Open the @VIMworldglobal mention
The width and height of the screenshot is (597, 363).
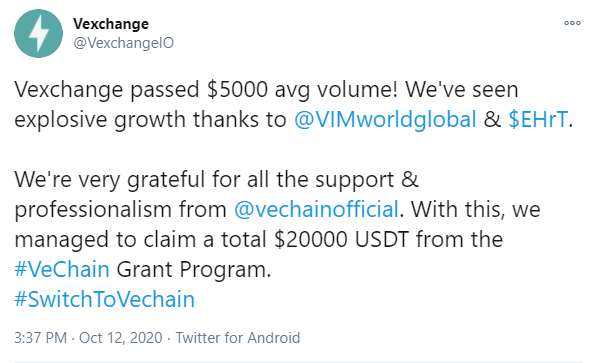pos(385,119)
